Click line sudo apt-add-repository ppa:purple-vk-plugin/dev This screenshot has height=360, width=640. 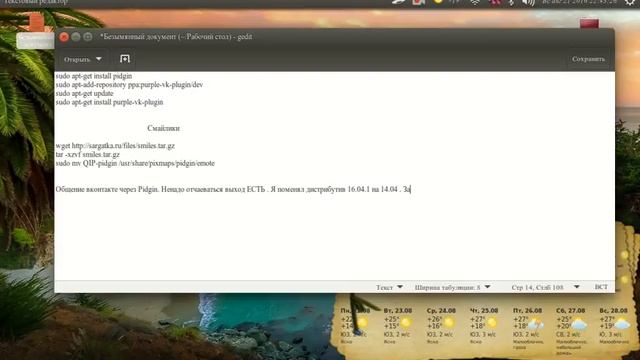tap(129, 84)
